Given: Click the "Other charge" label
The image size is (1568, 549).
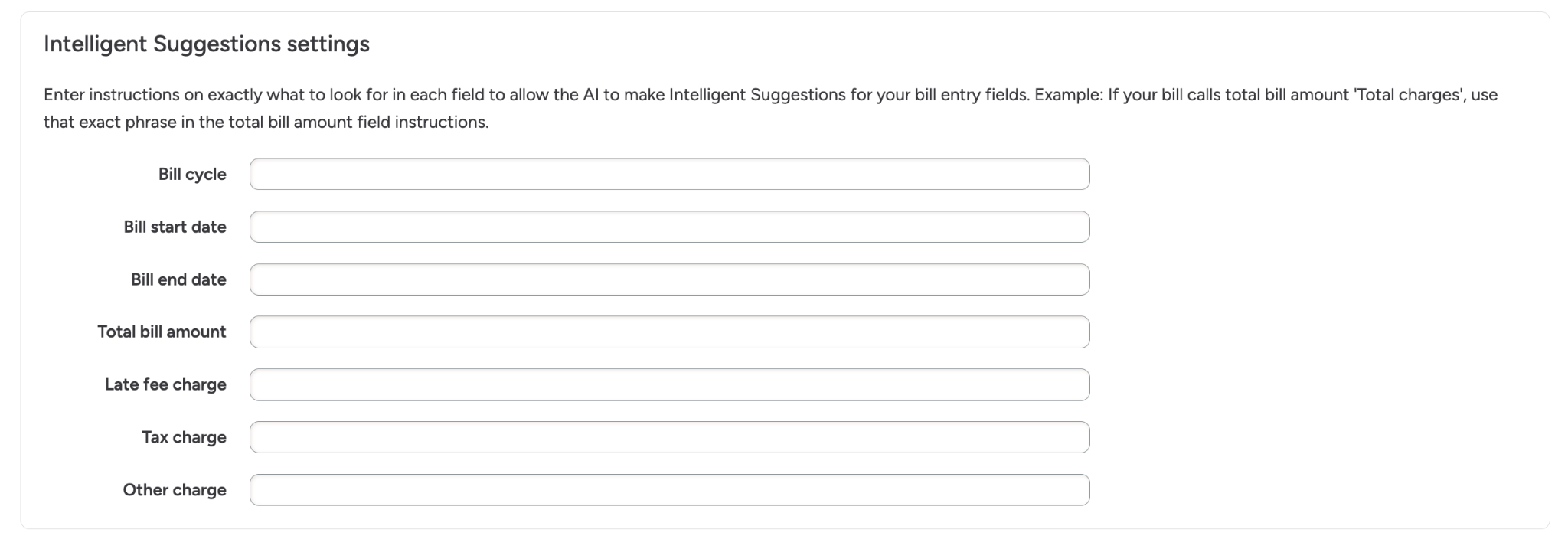Looking at the screenshot, I should [175, 490].
